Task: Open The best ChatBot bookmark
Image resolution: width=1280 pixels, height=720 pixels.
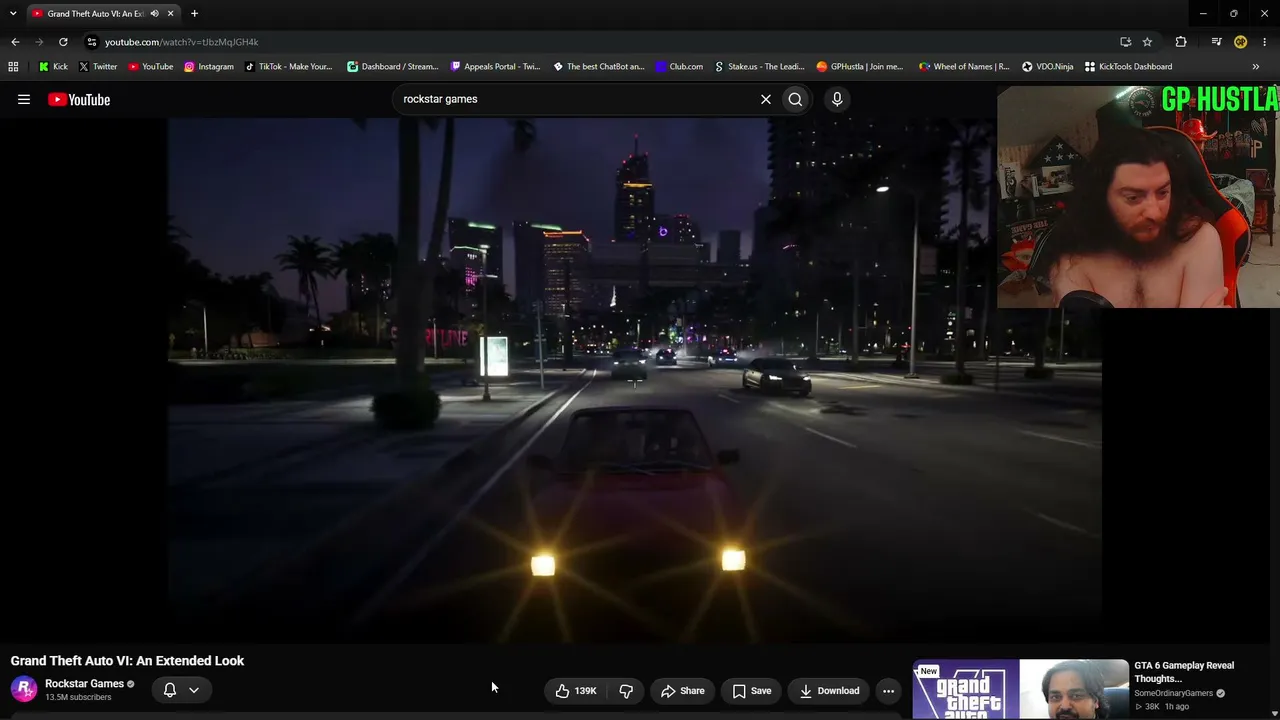Action: (598, 67)
